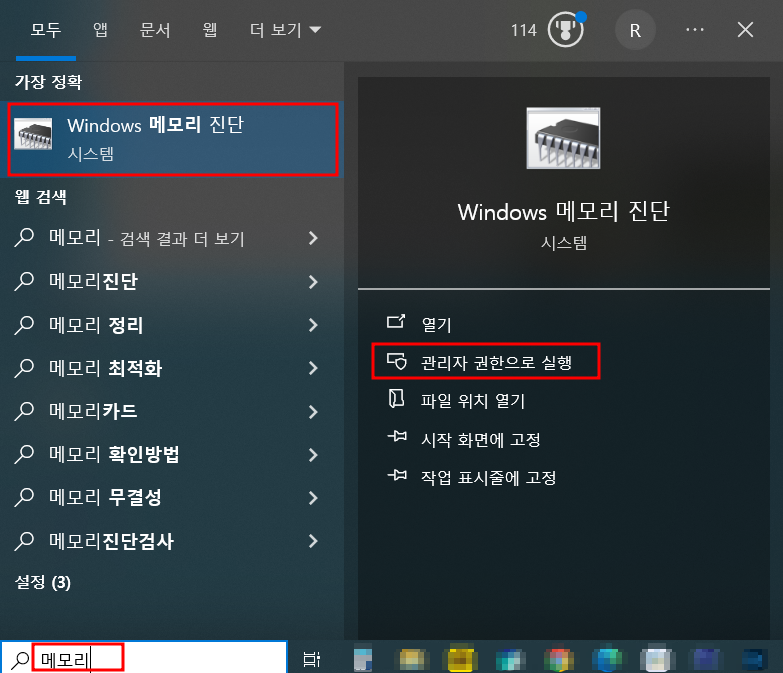This screenshot has width=783, height=673.
Task: Click the search icon beside 메모리카드
Action: tap(24, 411)
